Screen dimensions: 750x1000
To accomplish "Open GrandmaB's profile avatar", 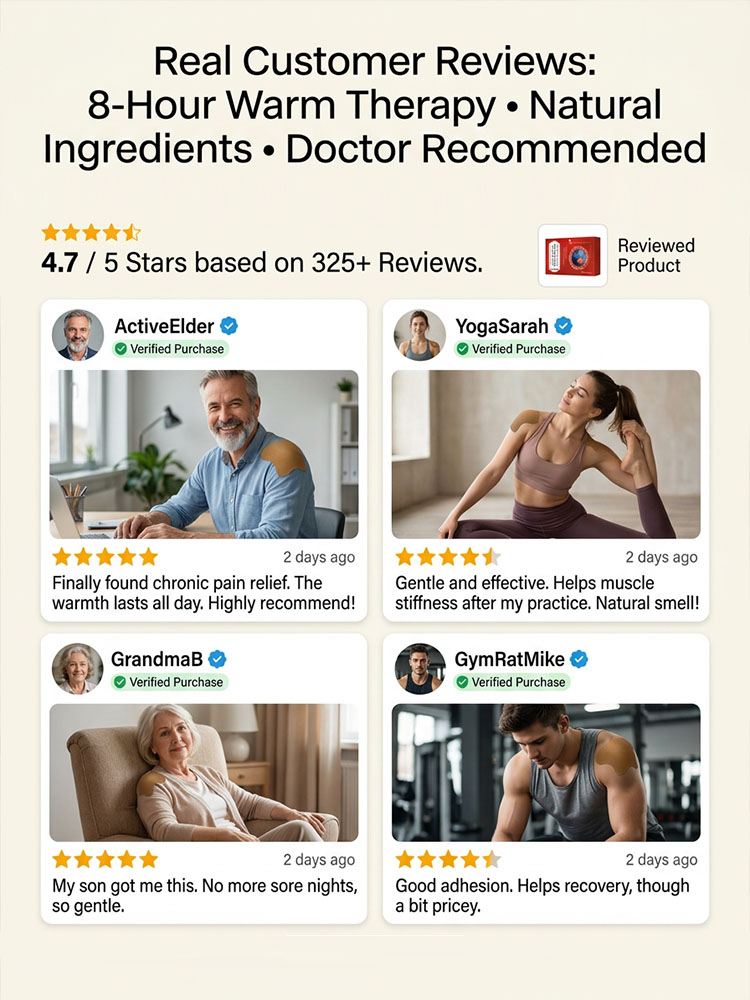I will pyautogui.click(x=78, y=668).
